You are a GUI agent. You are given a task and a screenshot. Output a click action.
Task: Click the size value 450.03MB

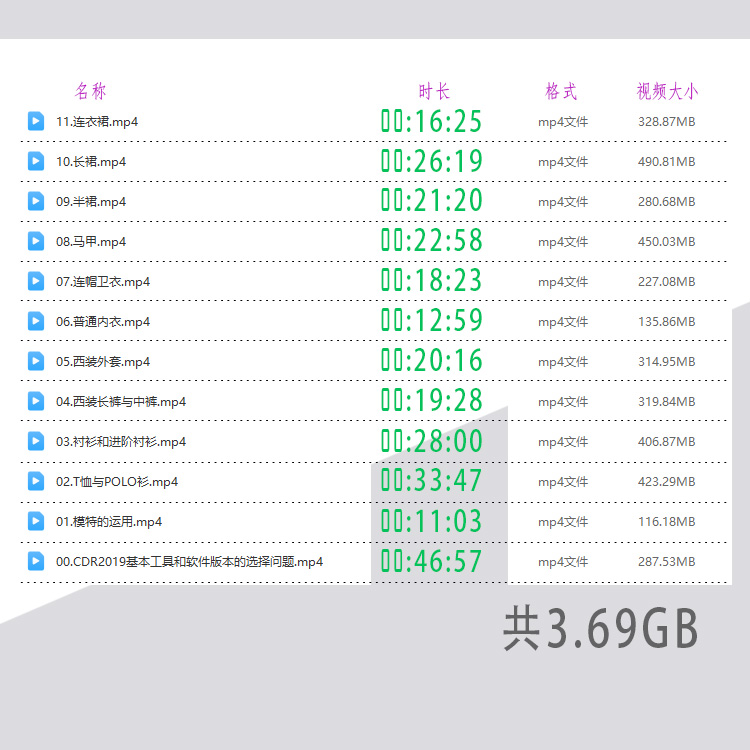tap(667, 242)
